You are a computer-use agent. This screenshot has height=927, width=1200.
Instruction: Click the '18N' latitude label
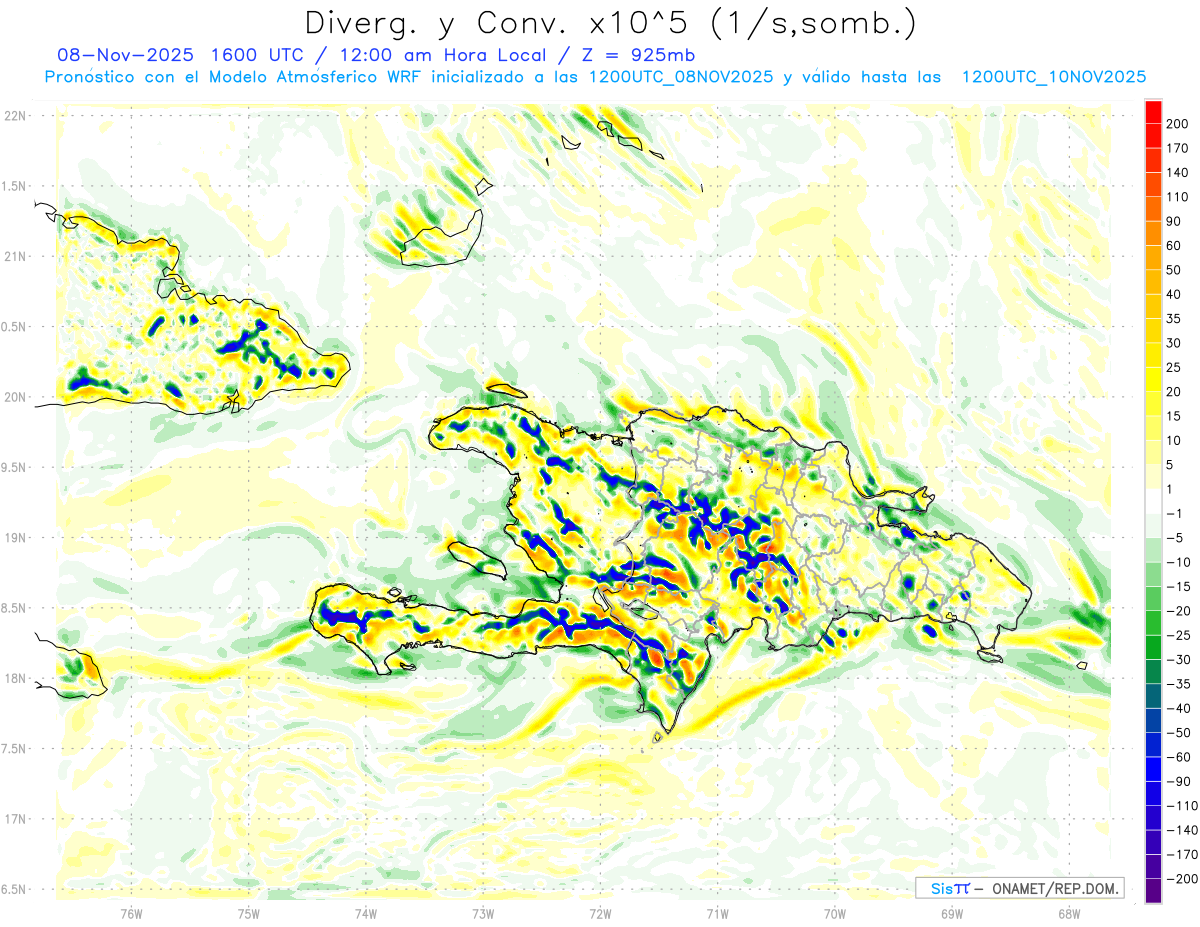[15, 678]
